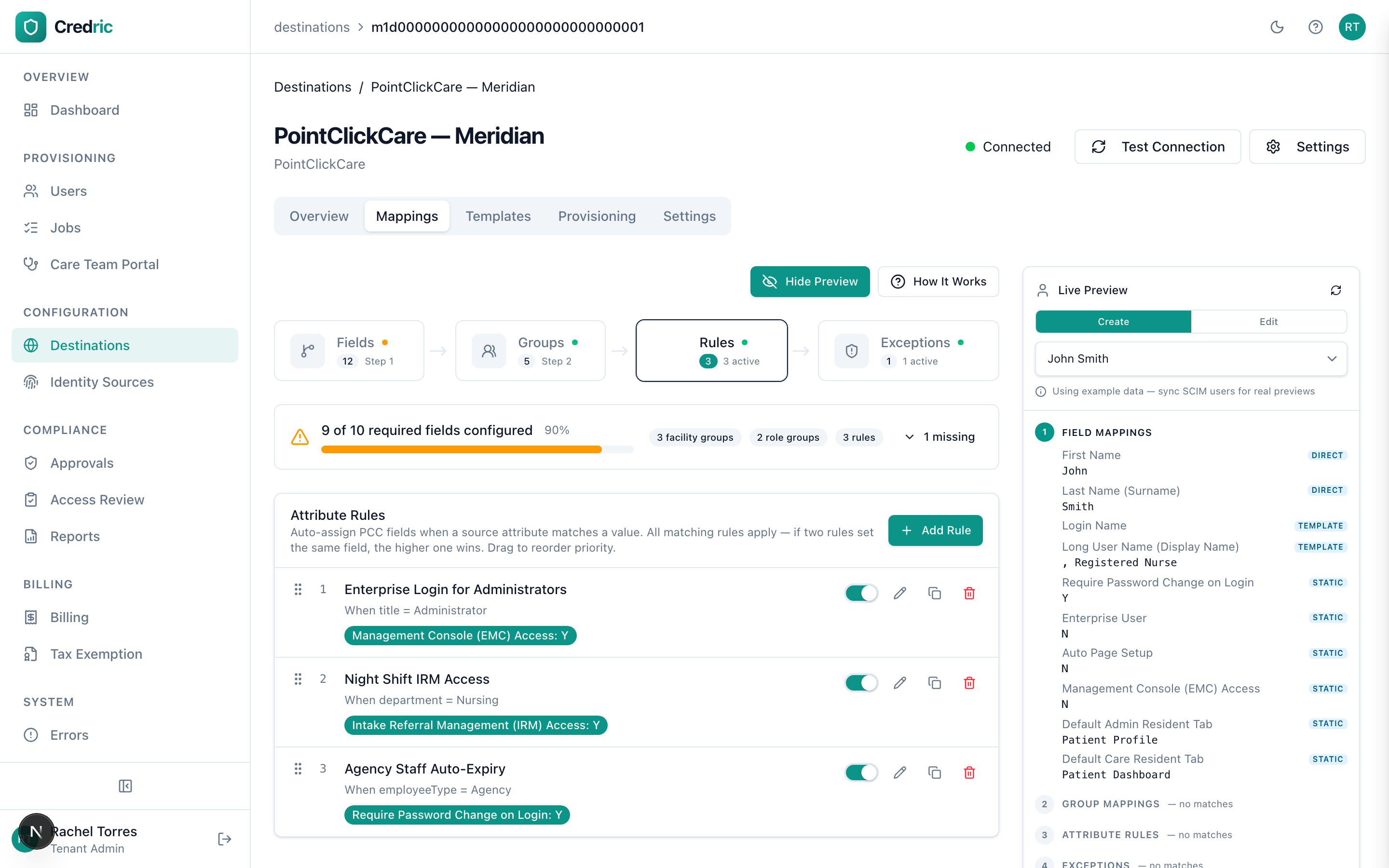The image size is (1389, 868).
Task: Select the Rules step card
Action: pos(711,351)
